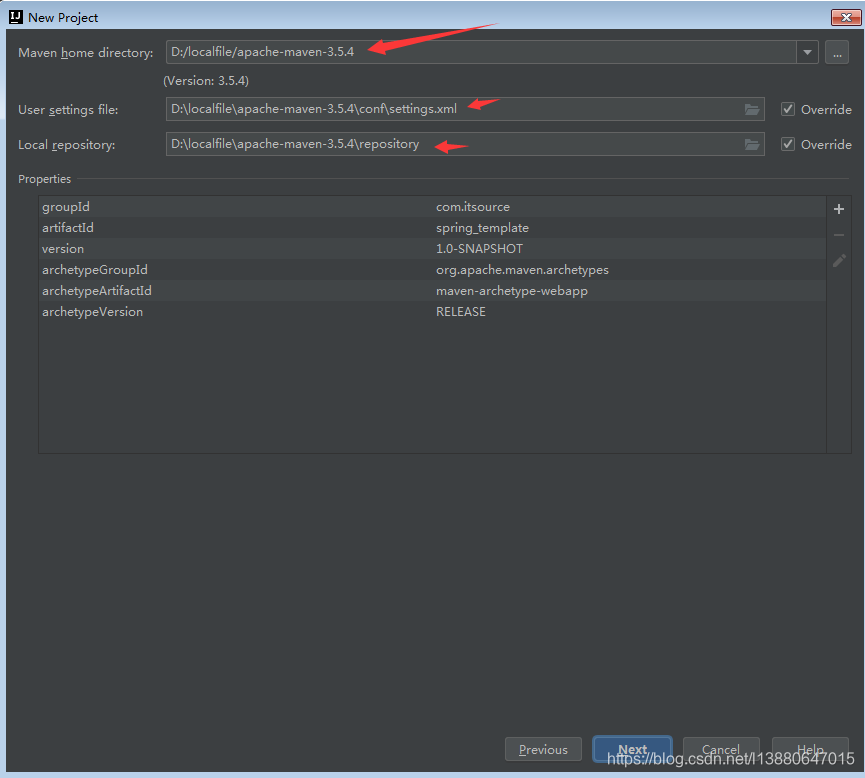
Task: Open folder browser for Local repository
Action: 751,145
